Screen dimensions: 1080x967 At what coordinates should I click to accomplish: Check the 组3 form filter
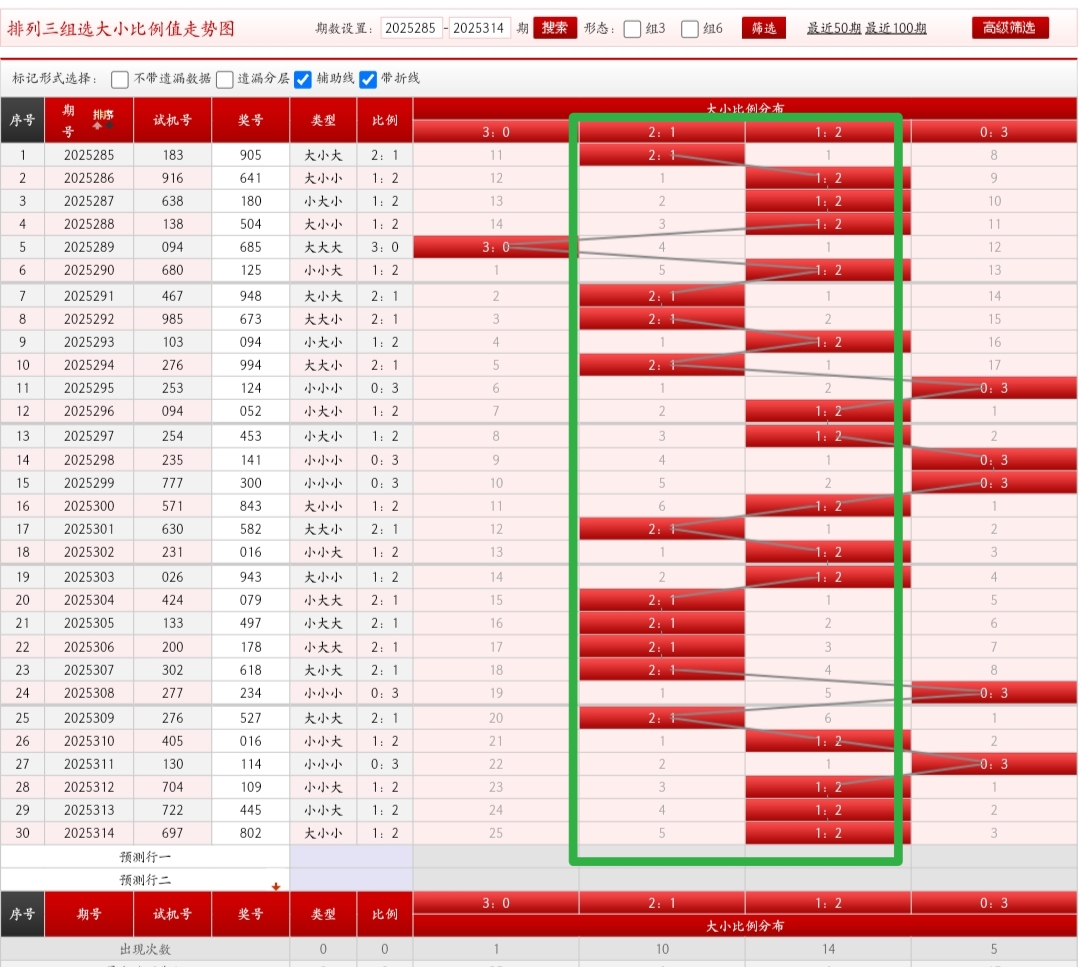pyautogui.click(x=632, y=29)
